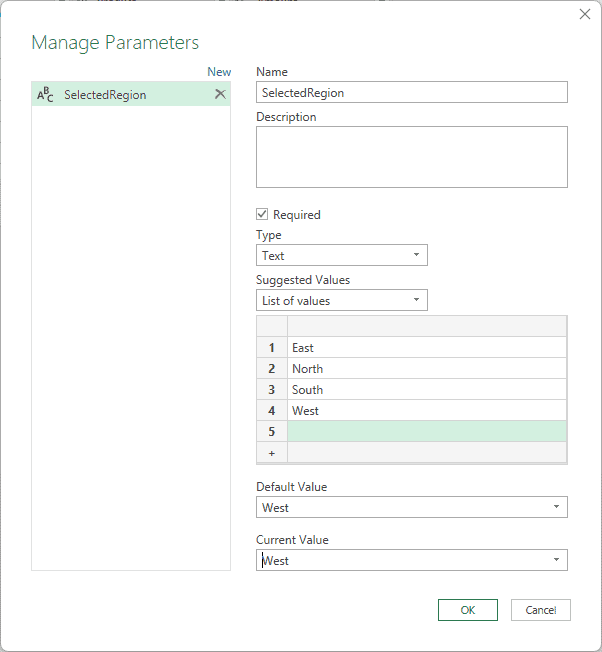Click the plus to add new value row
Screen dimensions: 602x652
pos(272,453)
